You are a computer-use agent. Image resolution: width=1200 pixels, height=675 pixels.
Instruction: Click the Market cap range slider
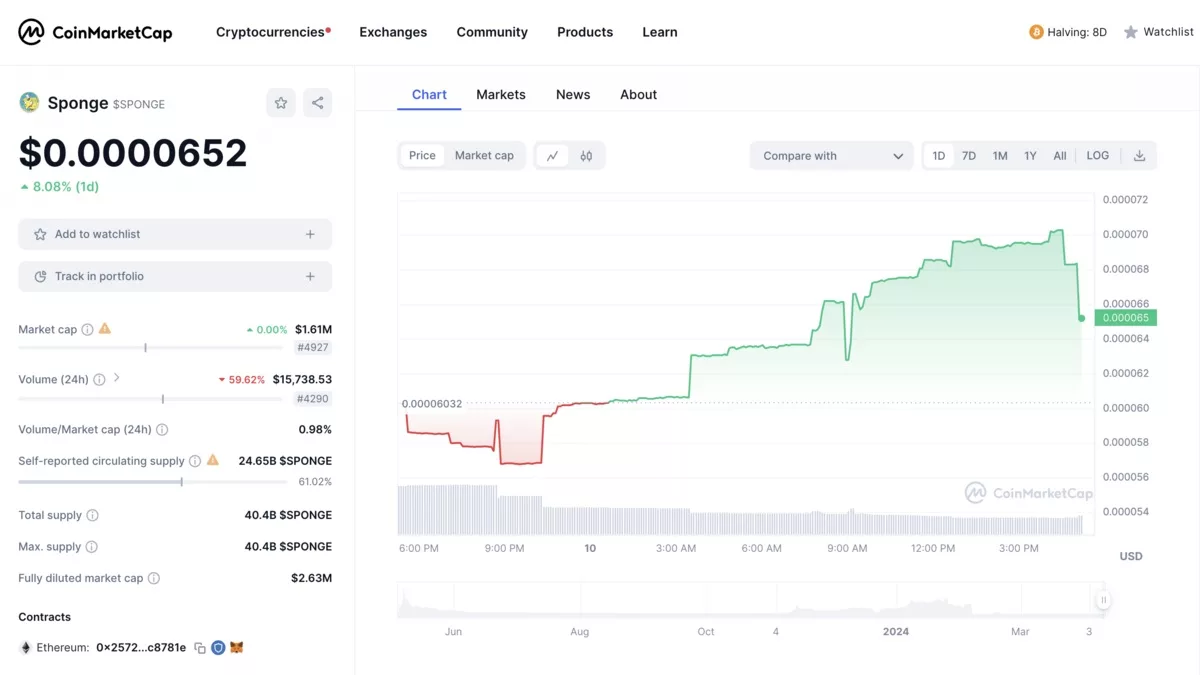point(150,348)
